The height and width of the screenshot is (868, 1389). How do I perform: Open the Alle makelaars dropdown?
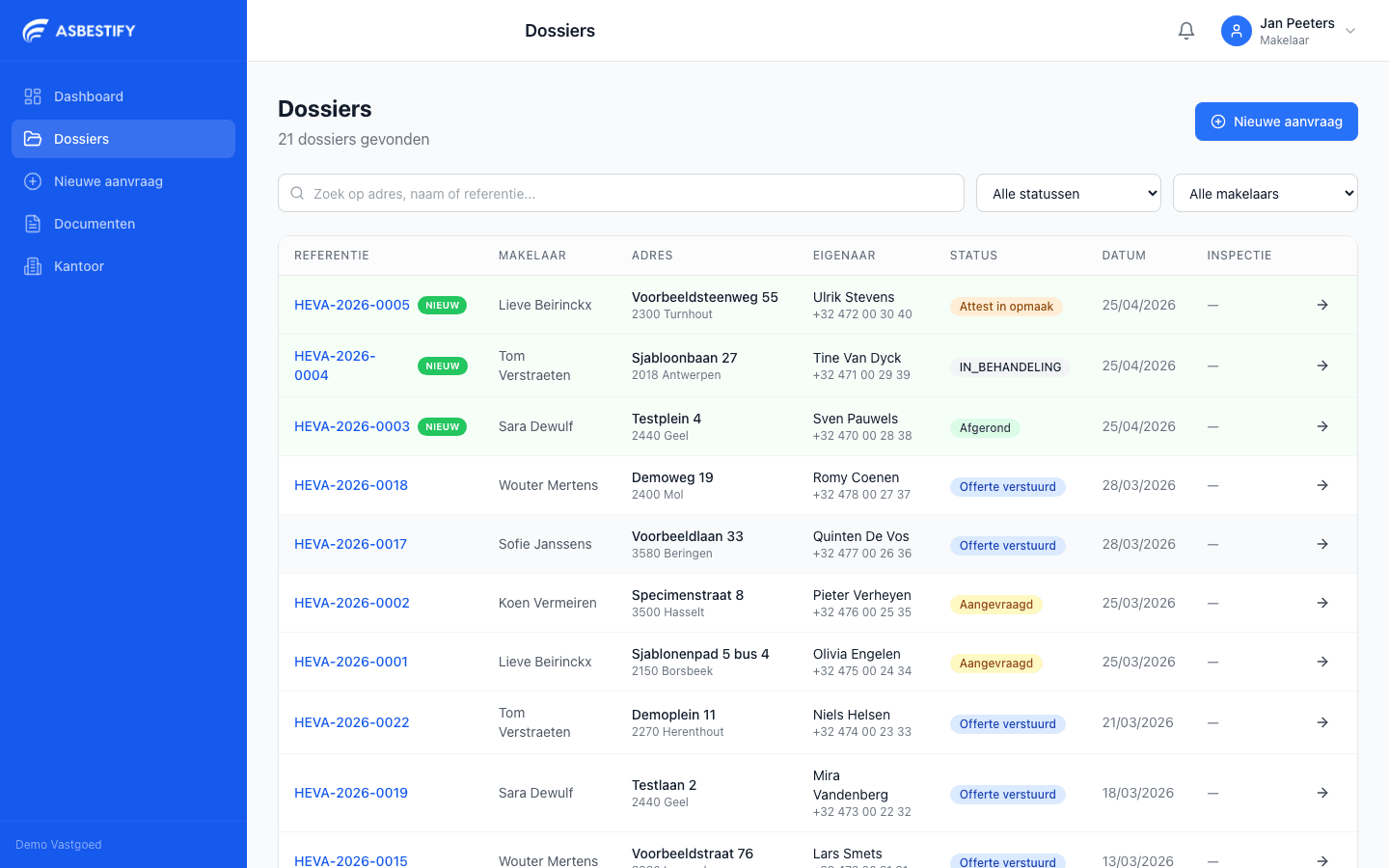coord(1265,193)
